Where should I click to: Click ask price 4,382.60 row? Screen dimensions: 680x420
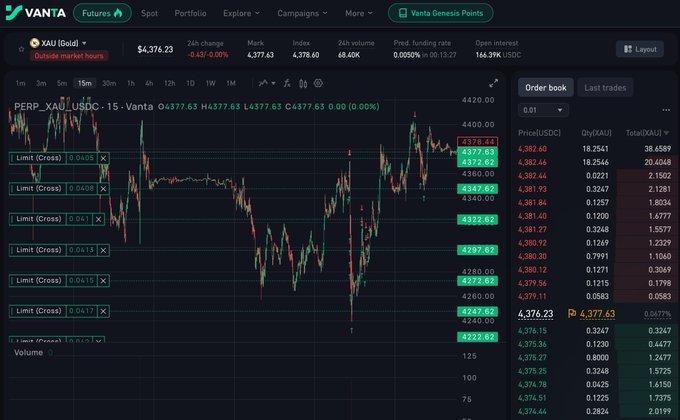pos(594,149)
